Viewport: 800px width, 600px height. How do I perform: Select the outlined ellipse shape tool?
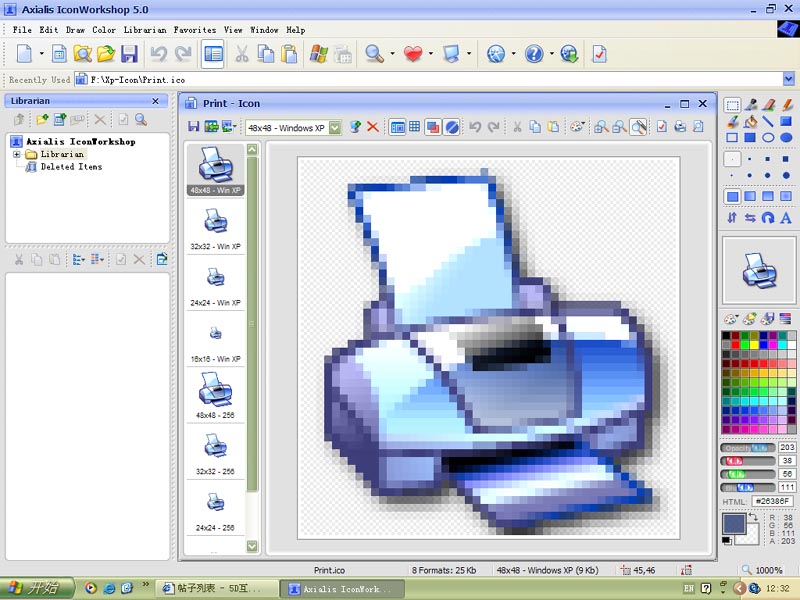pyautogui.click(x=768, y=138)
